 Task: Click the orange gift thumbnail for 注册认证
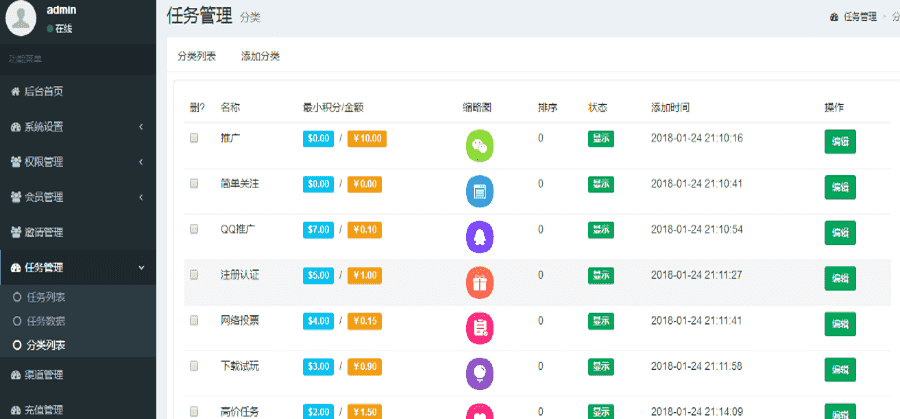[x=480, y=283]
